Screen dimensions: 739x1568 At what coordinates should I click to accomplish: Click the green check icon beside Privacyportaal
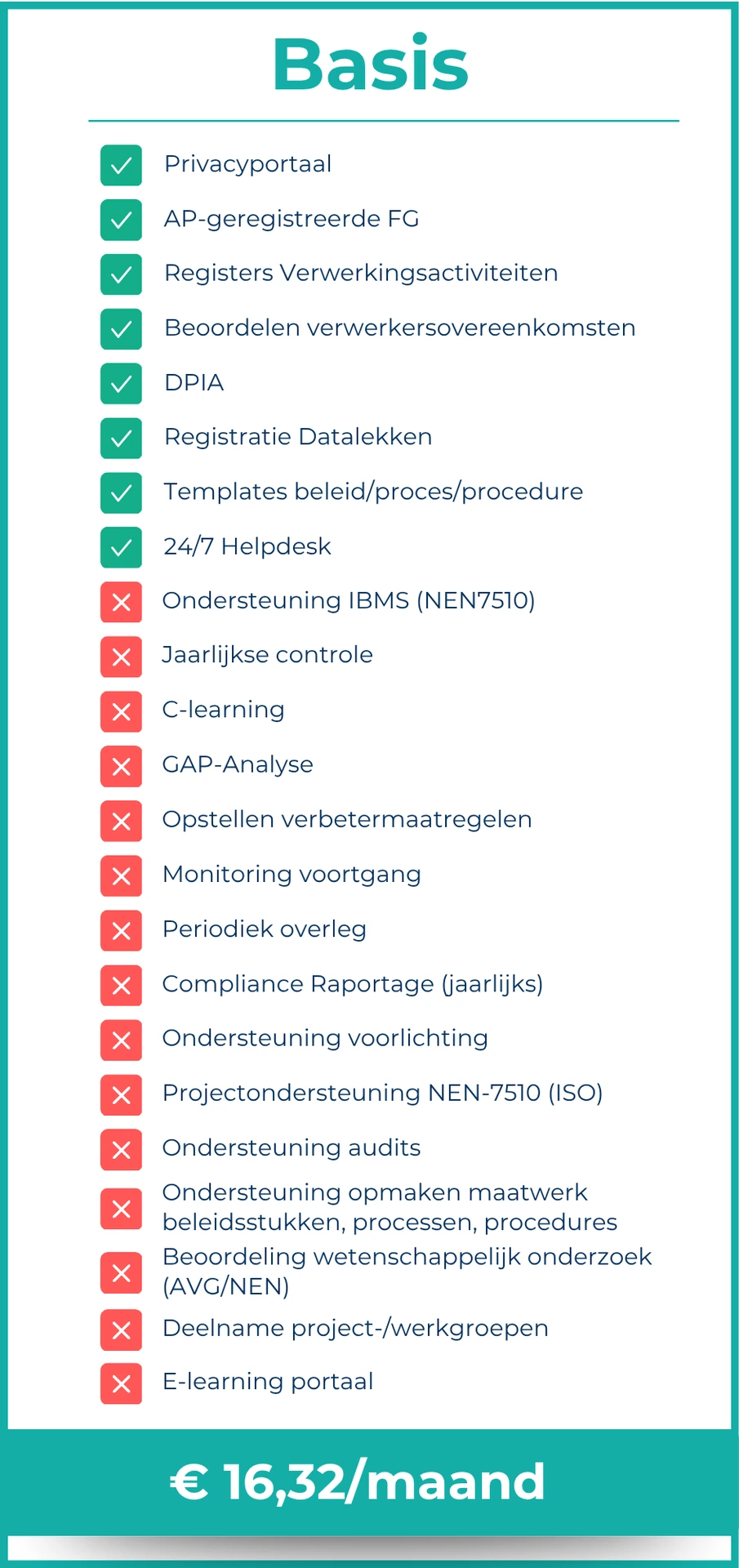pos(121,165)
